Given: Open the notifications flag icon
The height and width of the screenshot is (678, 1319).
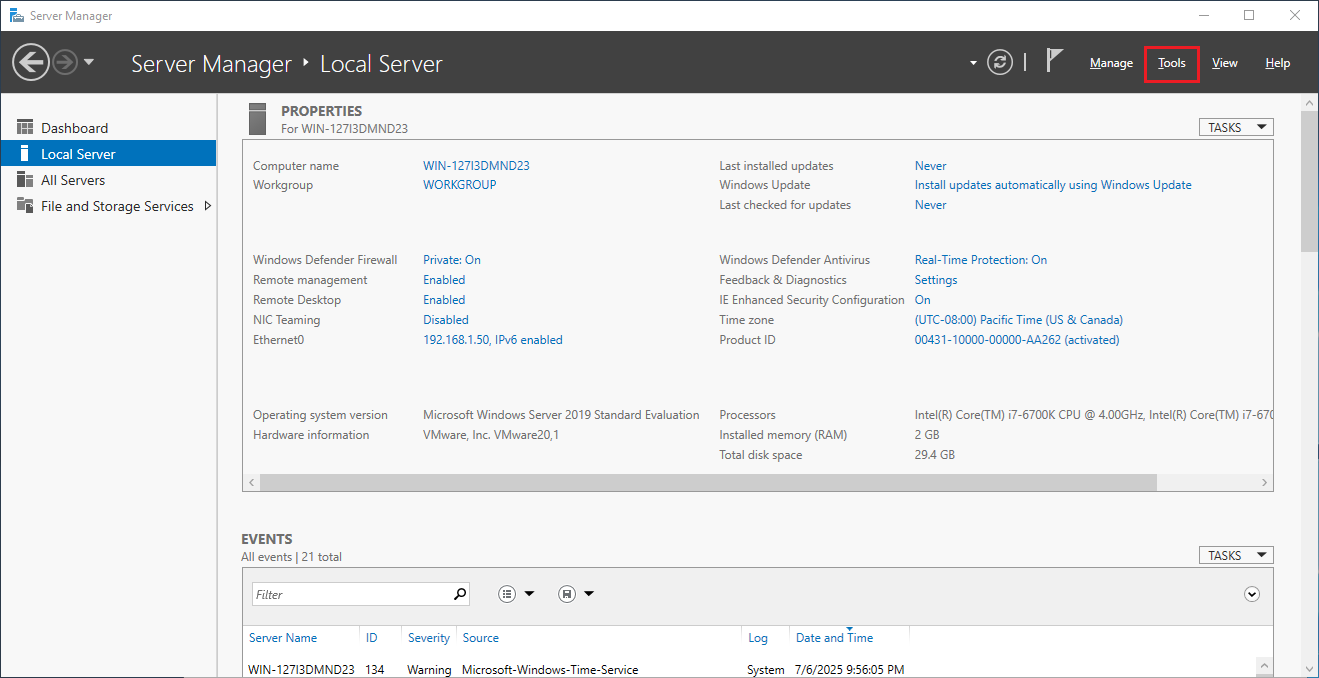Looking at the screenshot, I should point(1054,61).
